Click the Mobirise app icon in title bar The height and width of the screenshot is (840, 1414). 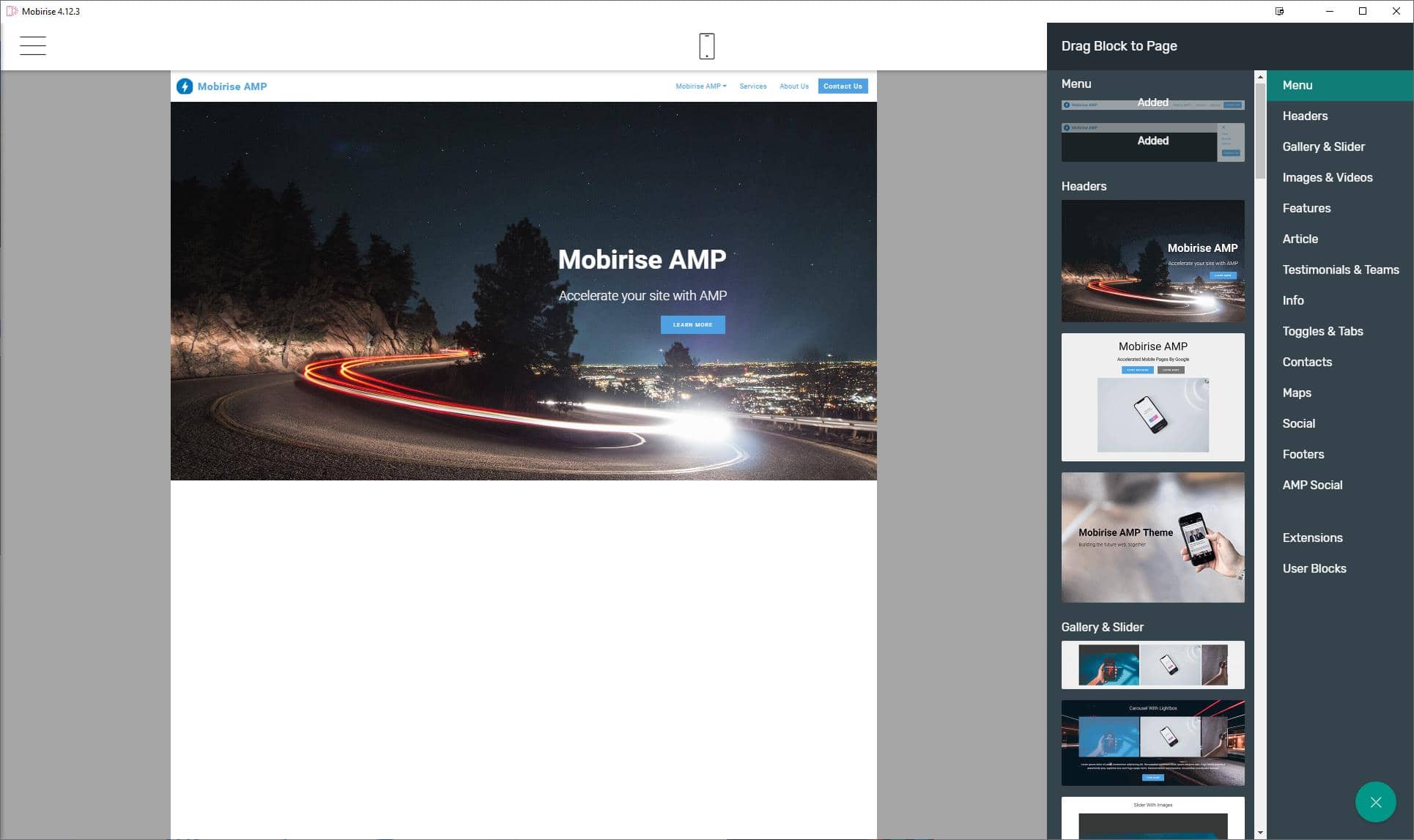tap(12, 11)
